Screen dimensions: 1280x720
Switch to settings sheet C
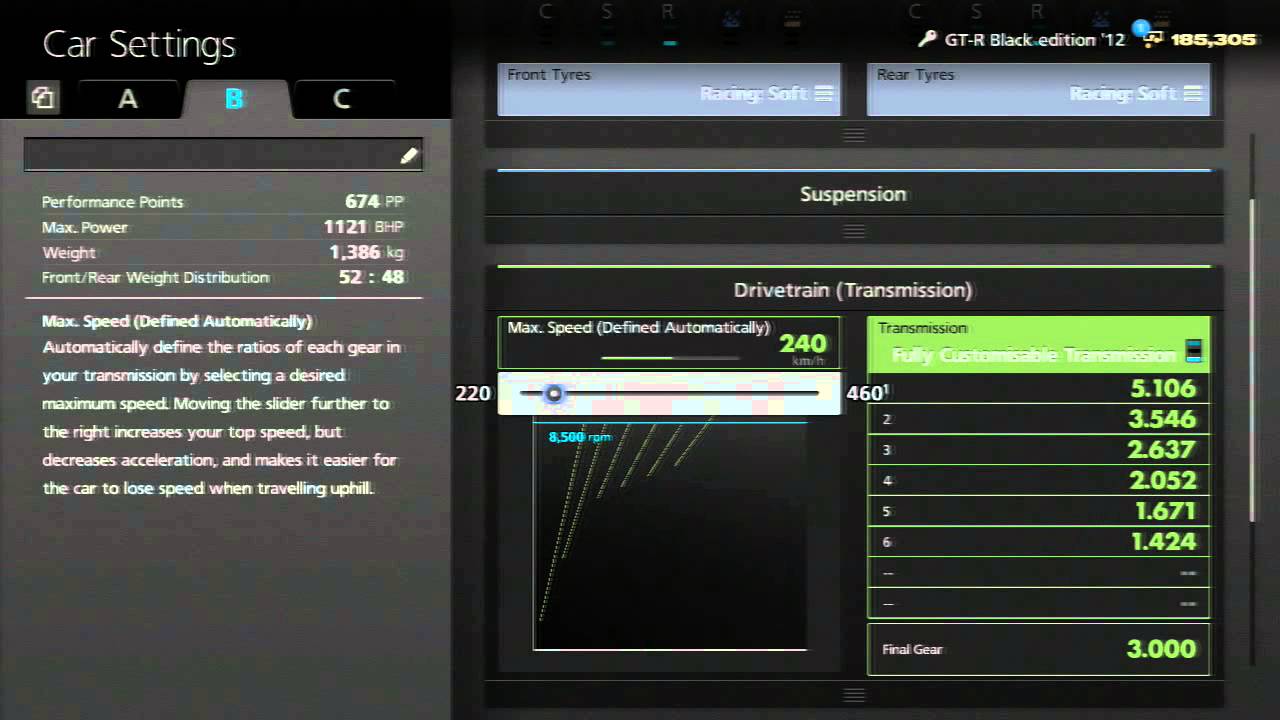[341, 99]
